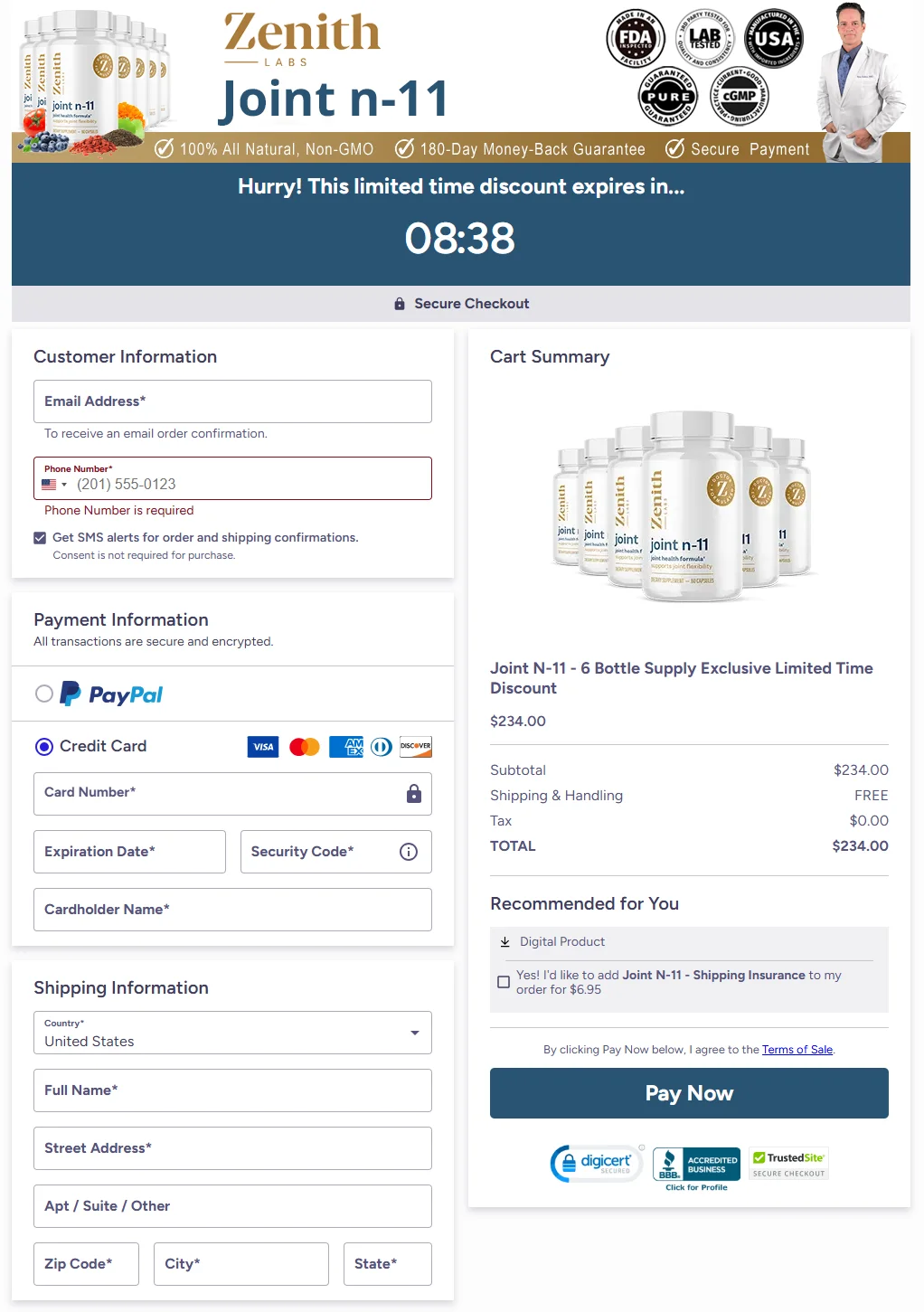Click the card number lock icon
The image size is (924, 1312).
[414, 794]
